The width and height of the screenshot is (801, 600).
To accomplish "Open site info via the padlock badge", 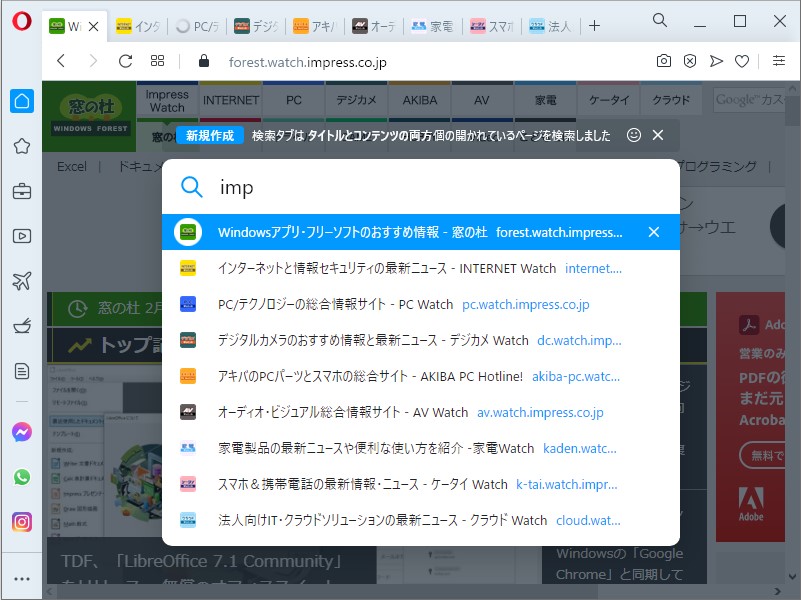I will pyautogui.click(x=202, y=61).
